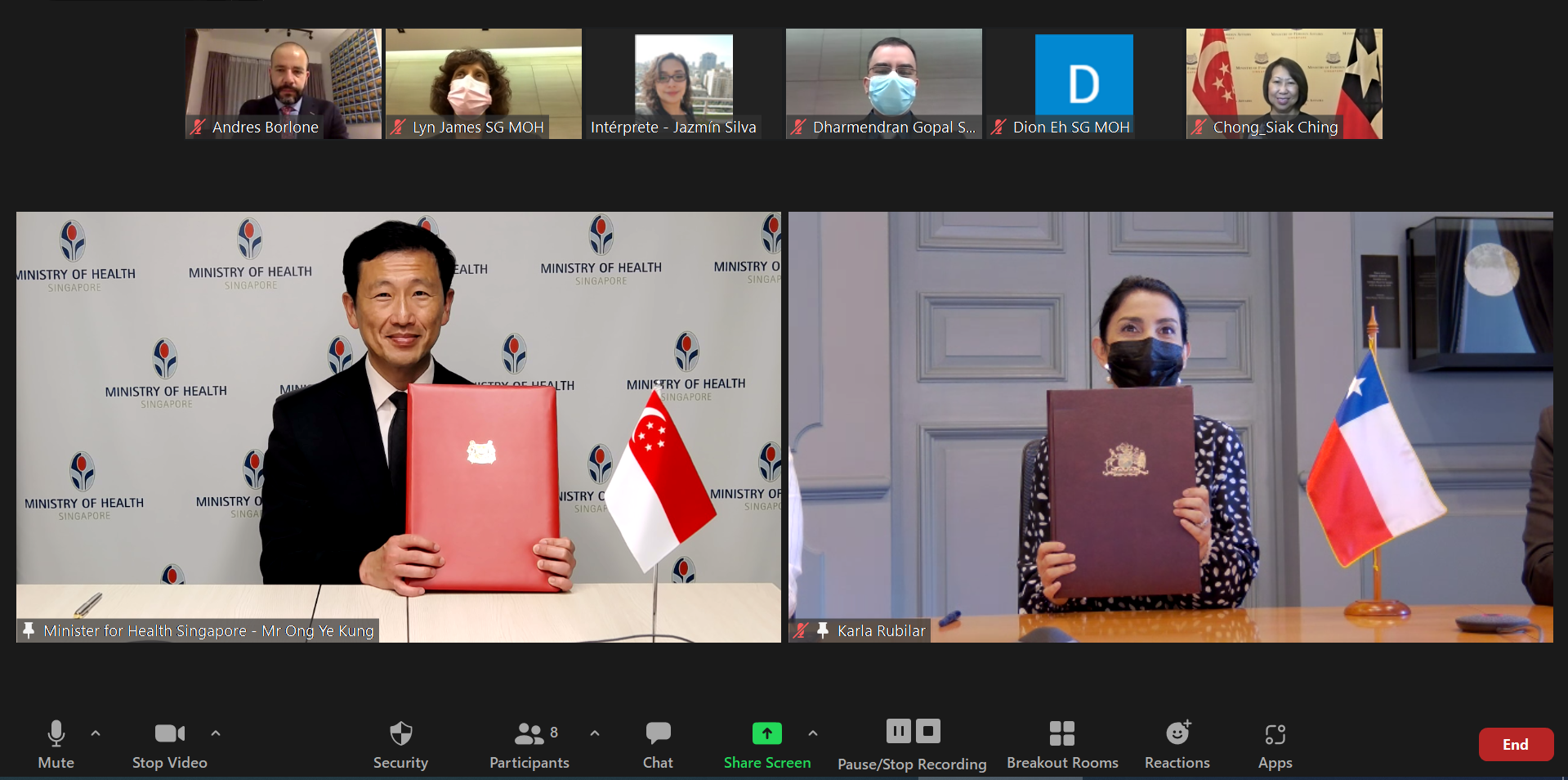This screenshot has width=1568, height=780.
Task: Open the Chat panel
Action: (x=658, y=743)
